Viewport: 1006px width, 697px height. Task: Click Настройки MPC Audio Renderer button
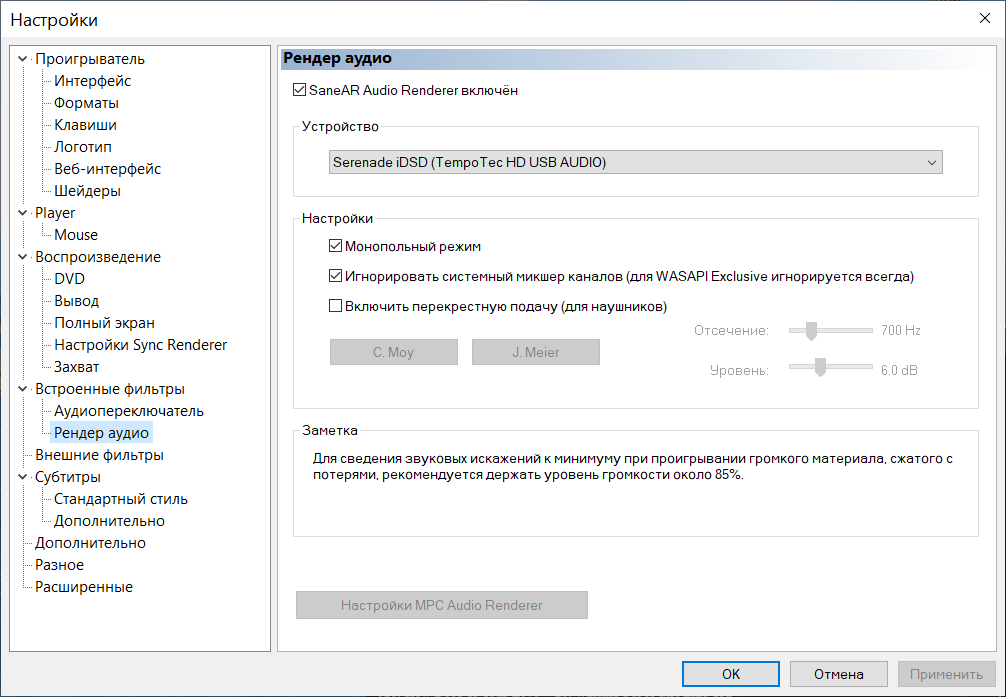coord(441,605)
